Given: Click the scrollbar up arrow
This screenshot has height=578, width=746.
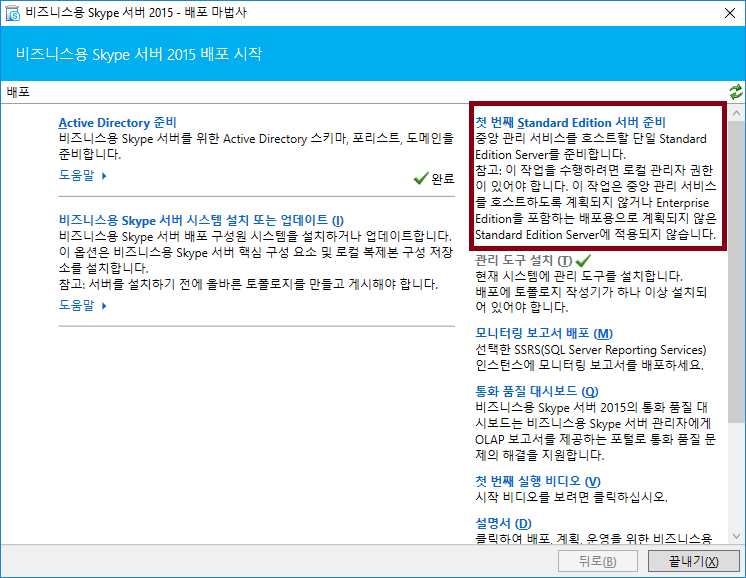Looking at the screenshot, I should 736,113.
